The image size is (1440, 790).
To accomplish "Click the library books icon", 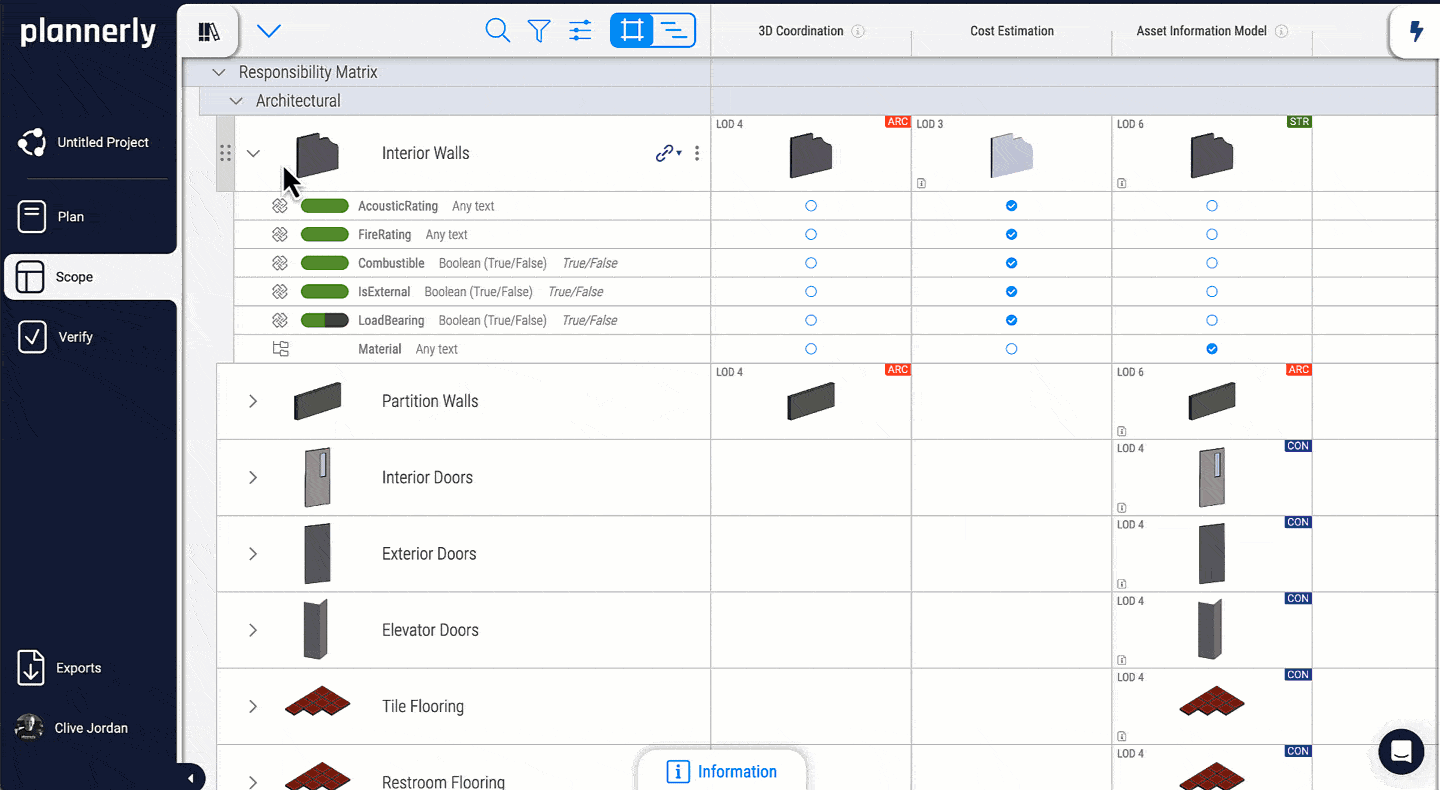I will (x=209, y=31).
